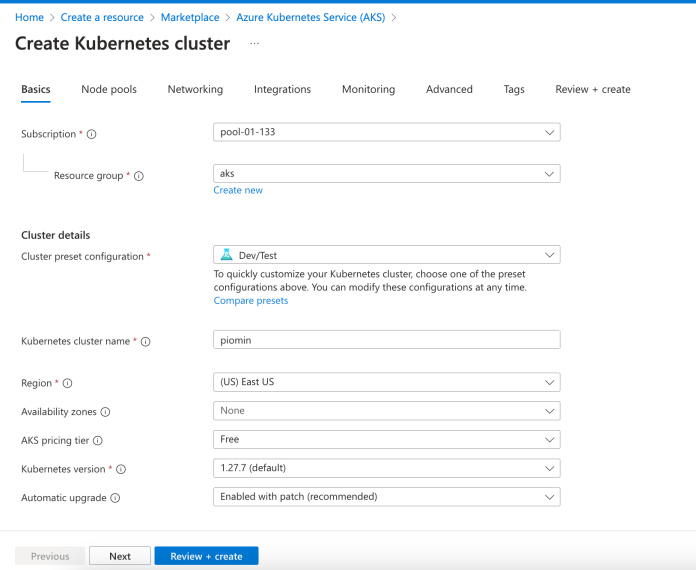Click the Create Kubernetes cluster page title

(x=123, y=44)
